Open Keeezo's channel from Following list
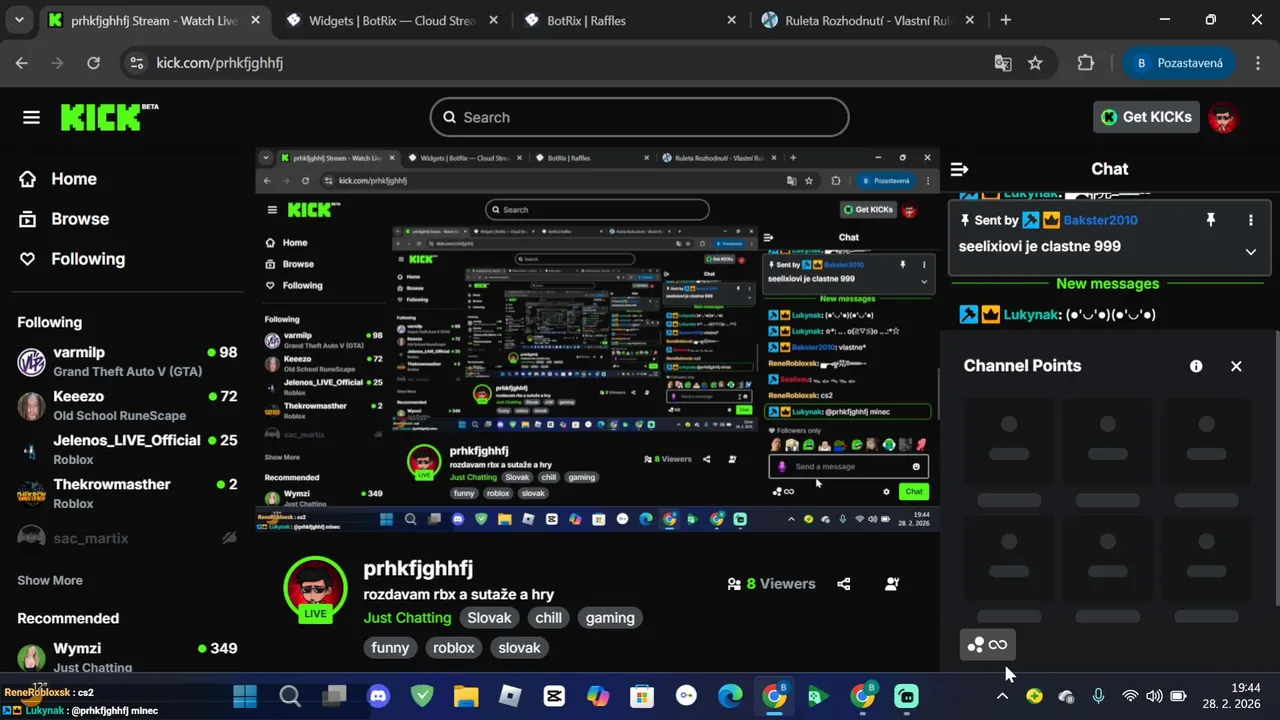 pos(127,405)
